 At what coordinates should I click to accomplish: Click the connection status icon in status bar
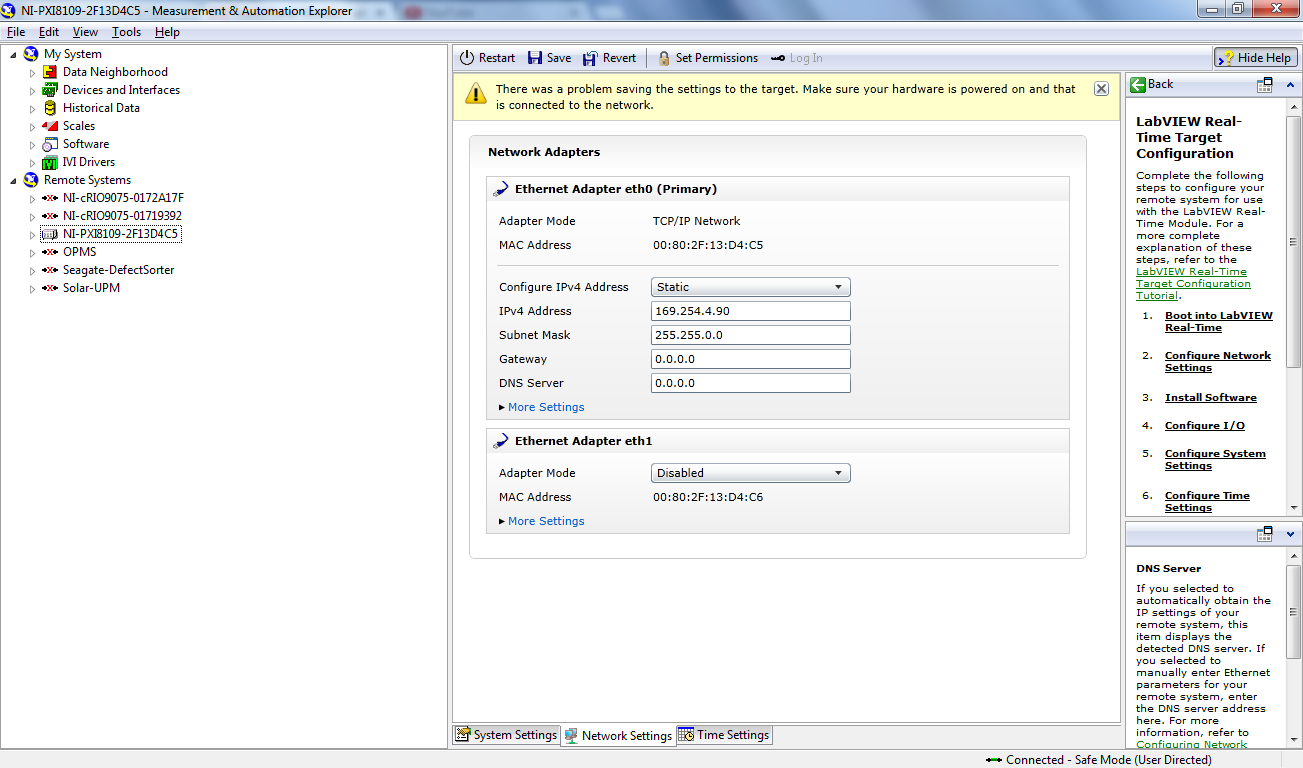pos(993,760)
